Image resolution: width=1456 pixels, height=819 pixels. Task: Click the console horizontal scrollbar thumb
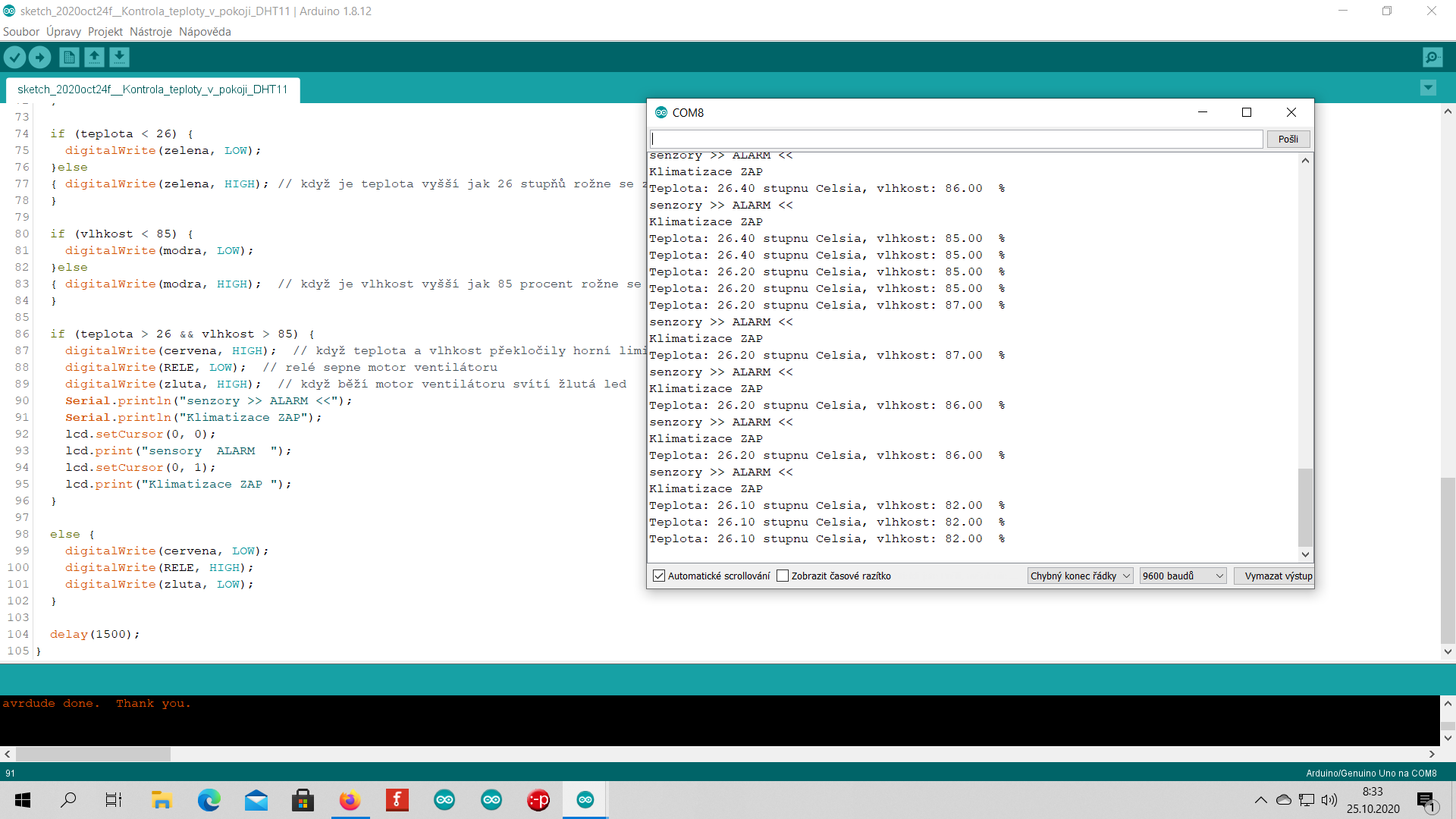(93, 755)
